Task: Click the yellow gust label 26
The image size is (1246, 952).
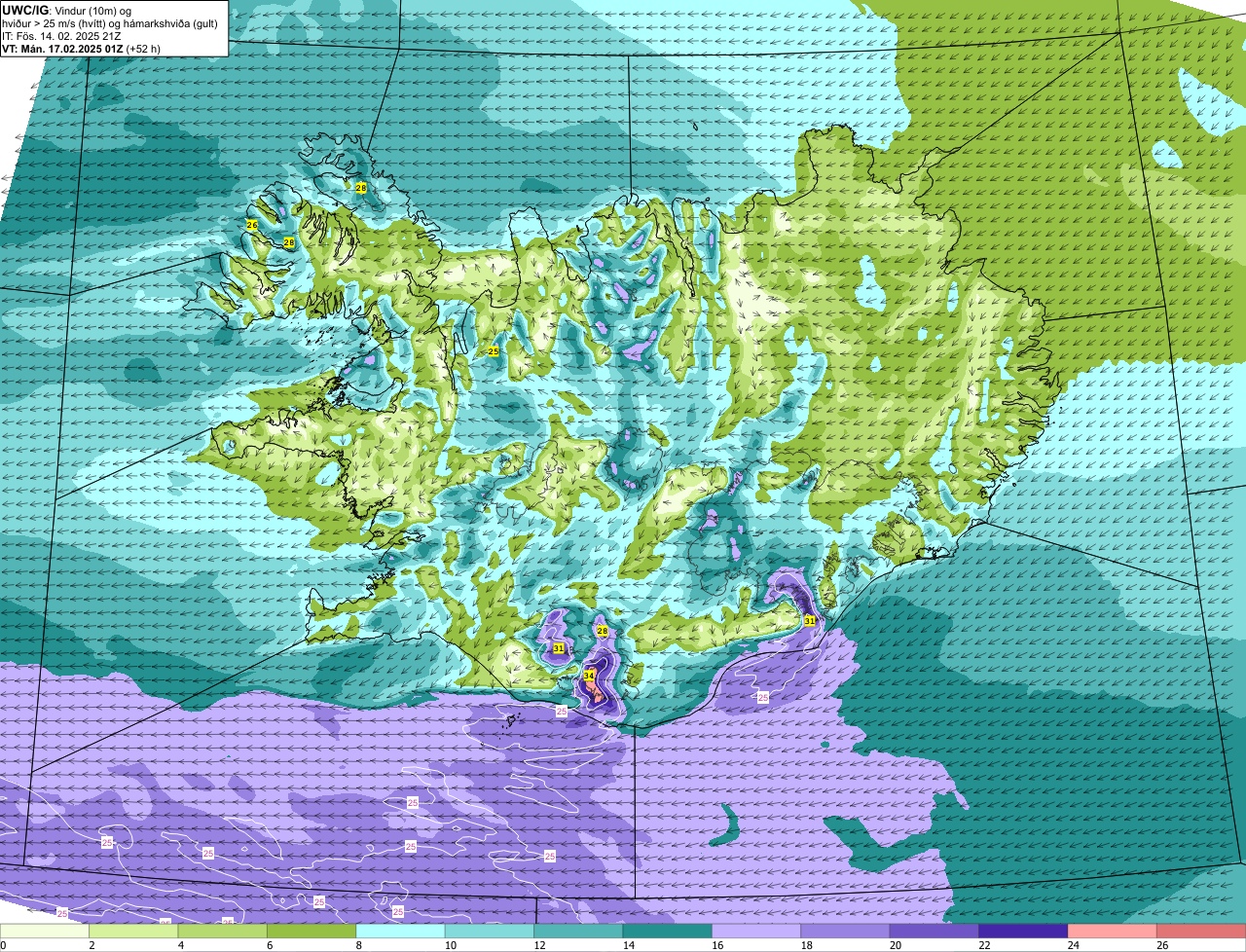Action: [251, 225]
